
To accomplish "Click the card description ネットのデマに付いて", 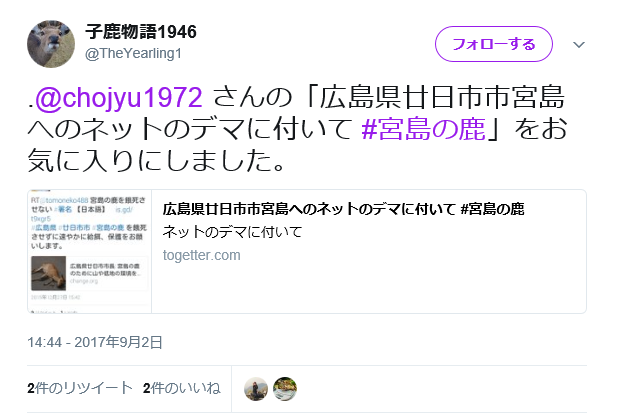I will pyautogui.click(x=232, y=232).
